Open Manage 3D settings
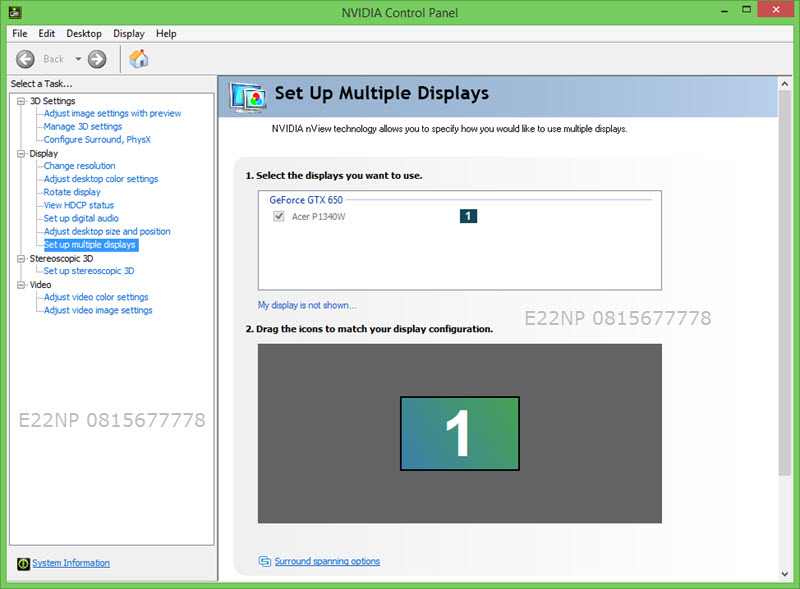 click(x=83, y=127)
